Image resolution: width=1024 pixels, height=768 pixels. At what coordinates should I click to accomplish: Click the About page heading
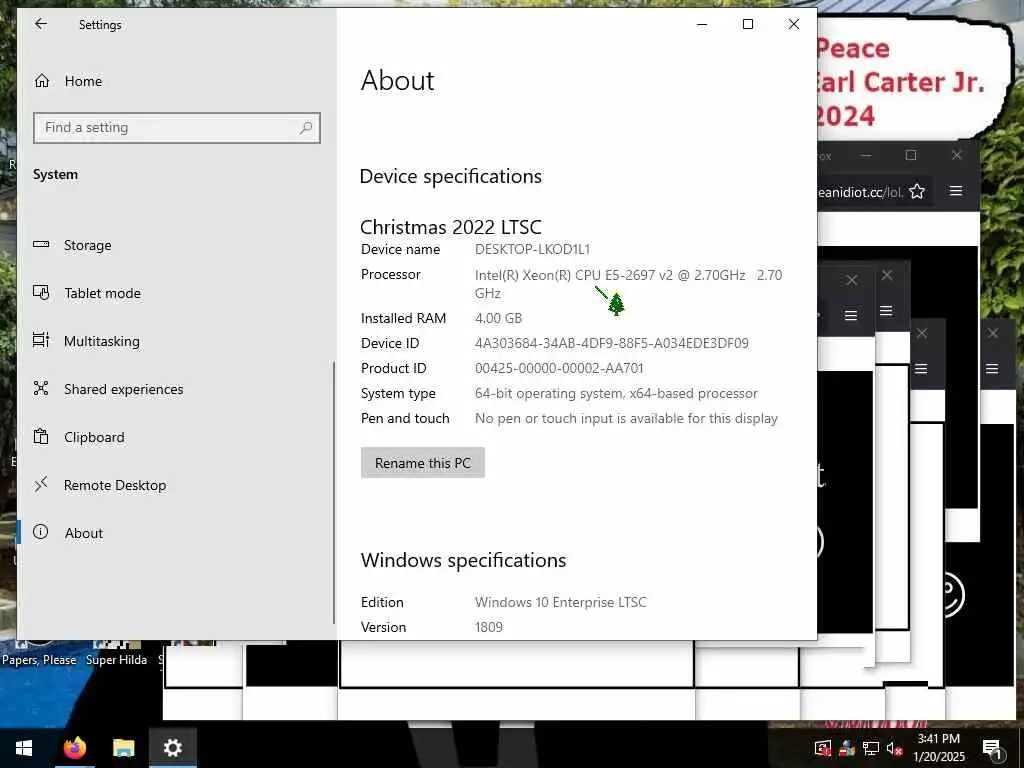tap(397, 80)
